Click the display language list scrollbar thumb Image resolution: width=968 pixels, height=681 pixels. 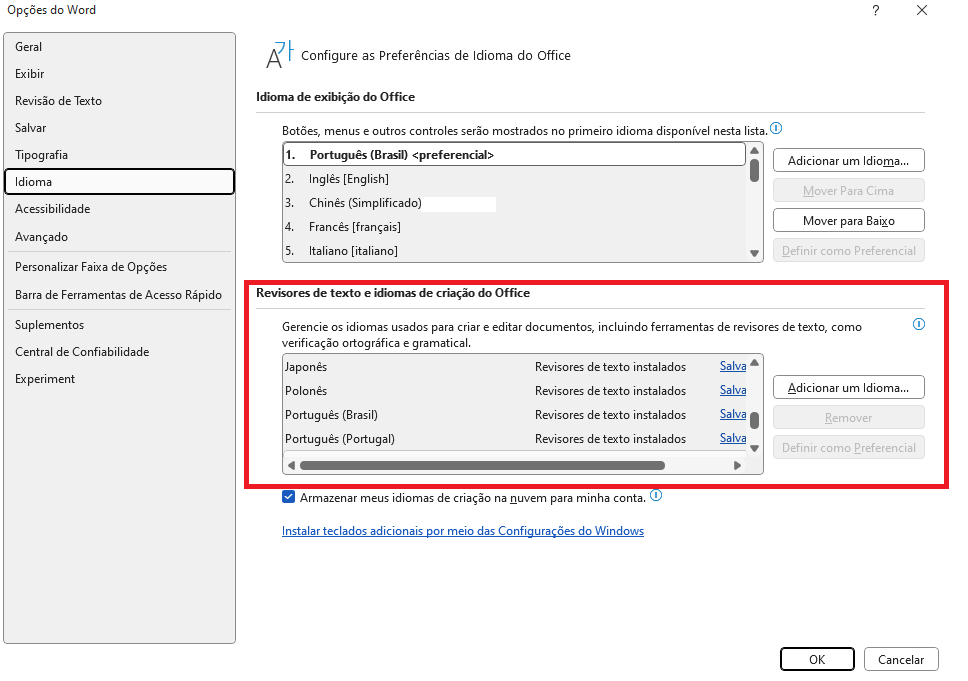pos(754,170)
